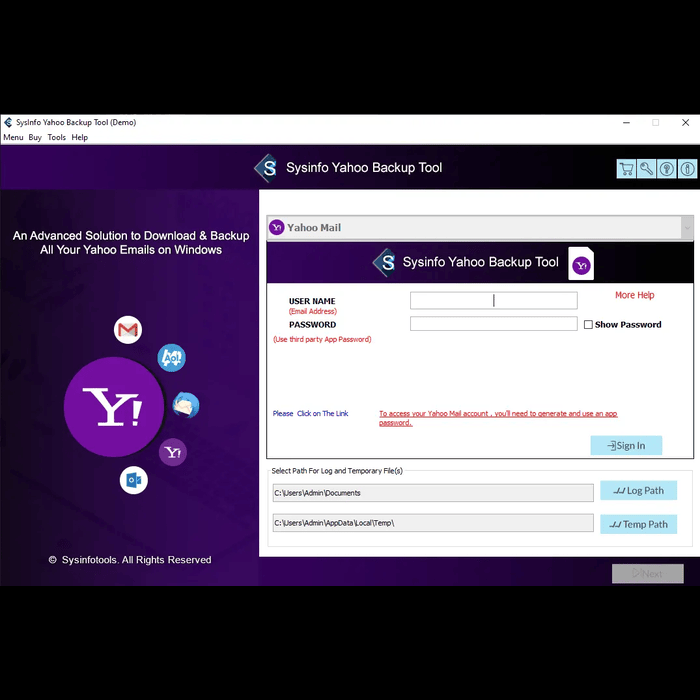The height and width of the screenshot is (700, 700).
Task: Click the 'Sysinfotools. All Rights Reserved' text
Action: pyautogui.click(x=136, y=560)
